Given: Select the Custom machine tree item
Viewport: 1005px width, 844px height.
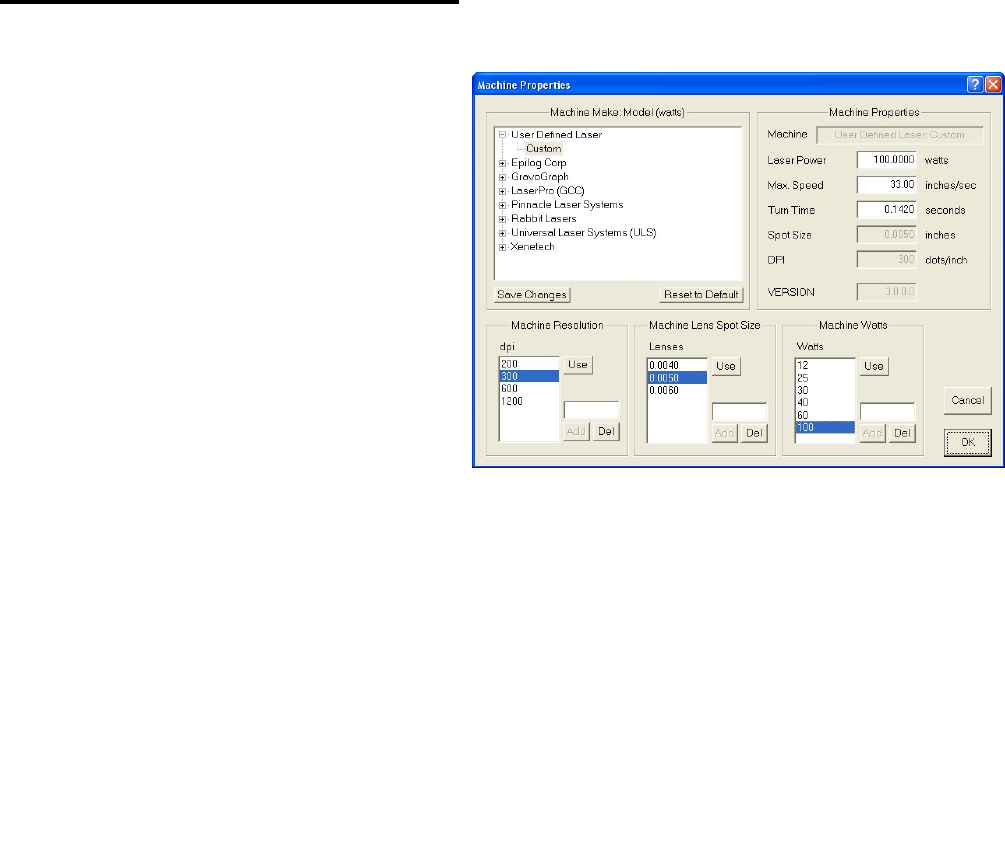Looking at the screenshot, I should [544, 149].
